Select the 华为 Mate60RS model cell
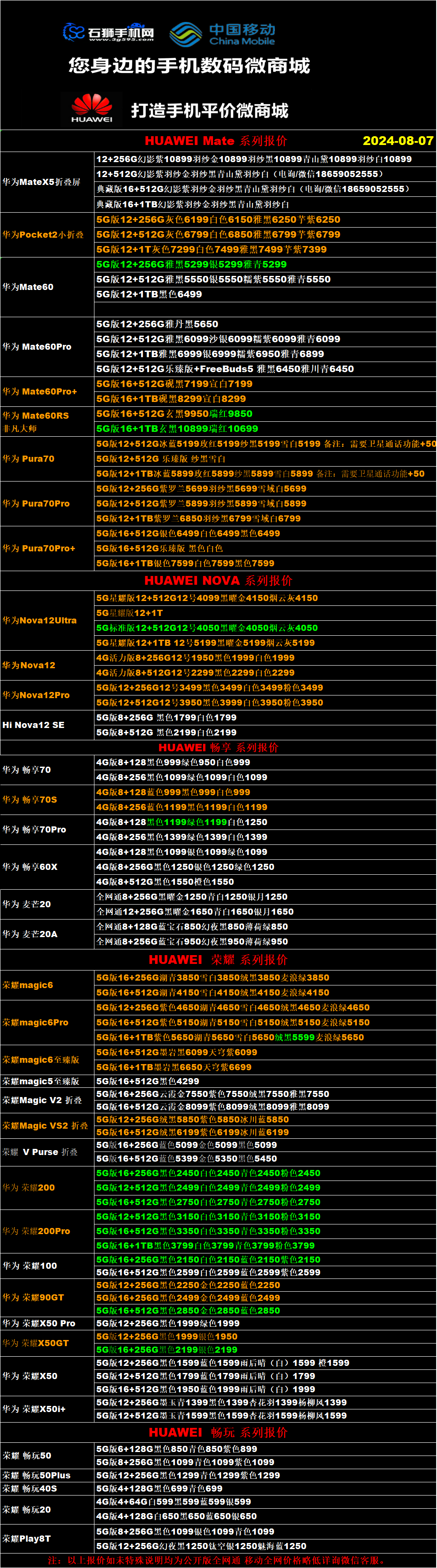The height and width of the screenshot is (1568, 437). click(47, 421)
